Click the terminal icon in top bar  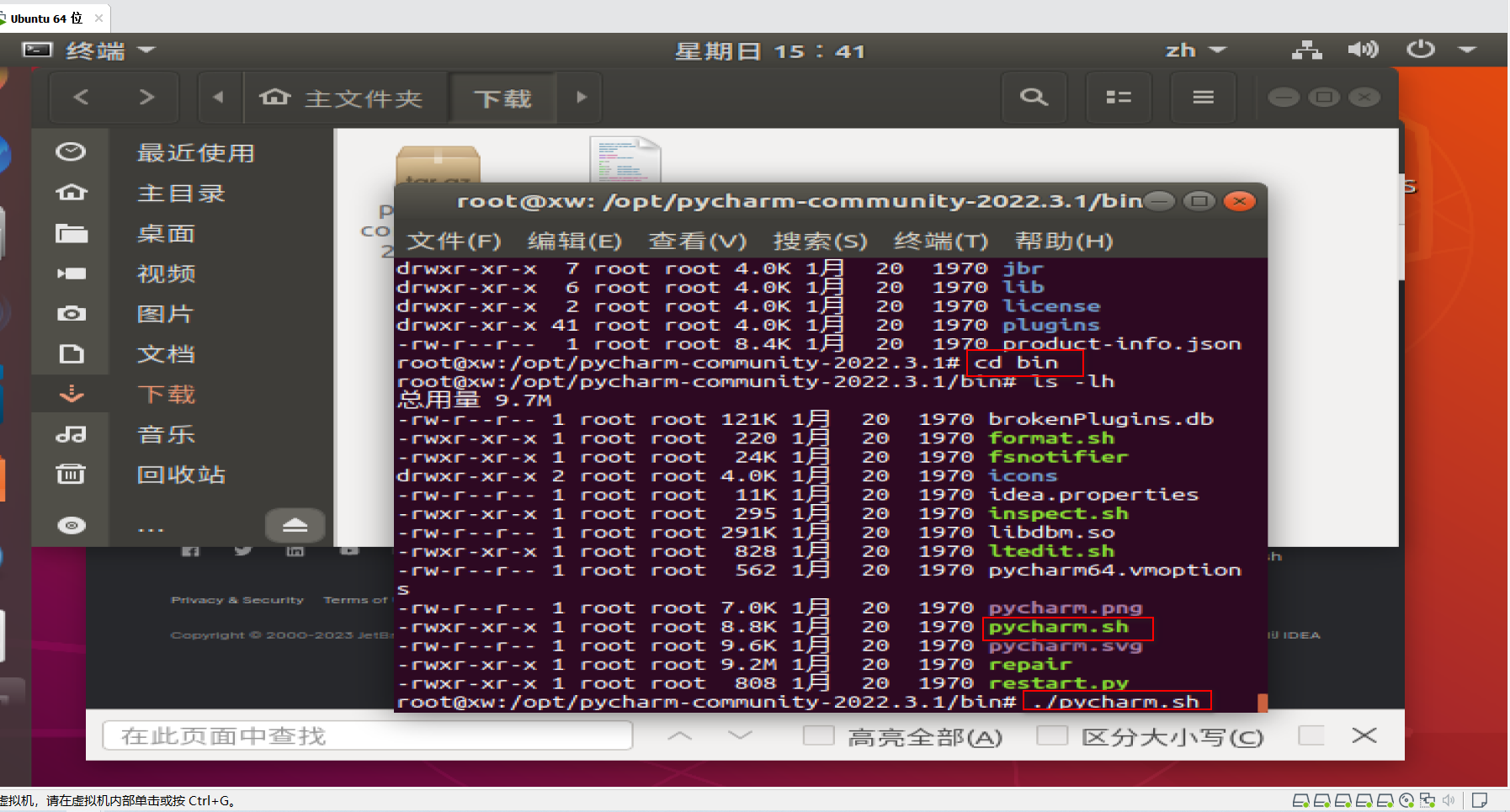(36, 50)
